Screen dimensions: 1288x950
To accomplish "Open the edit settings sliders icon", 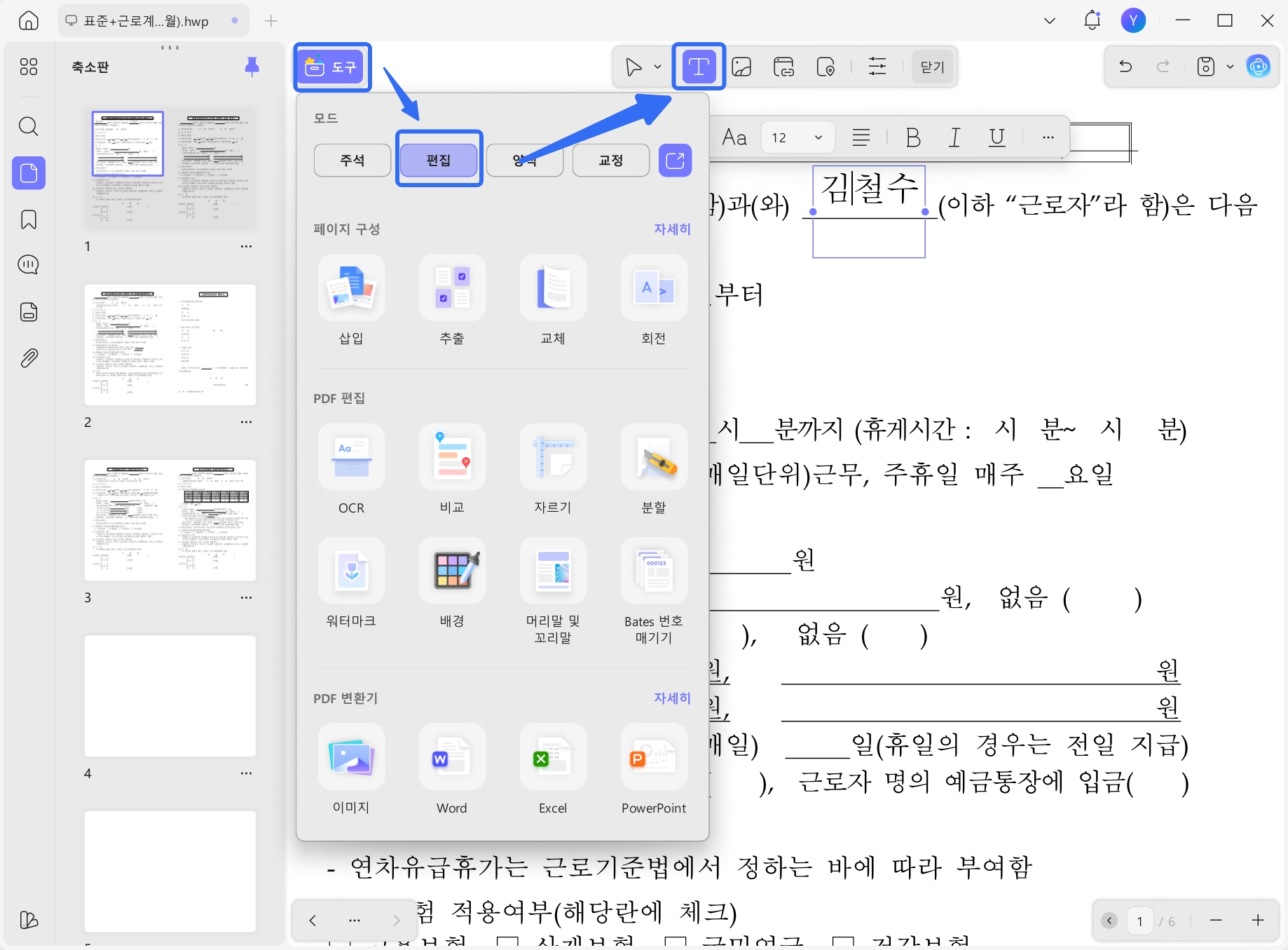I will [877, 67].
